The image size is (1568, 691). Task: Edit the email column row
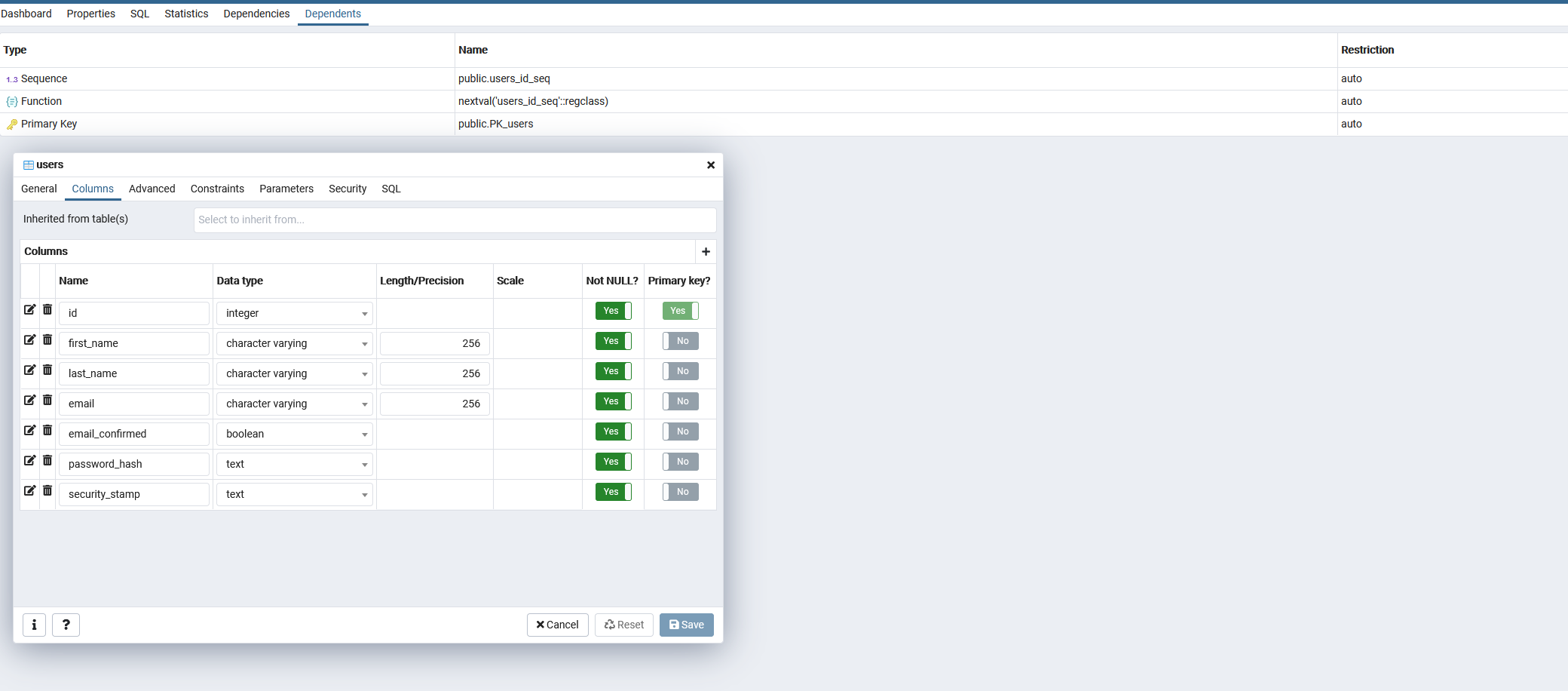pos(29,400)
